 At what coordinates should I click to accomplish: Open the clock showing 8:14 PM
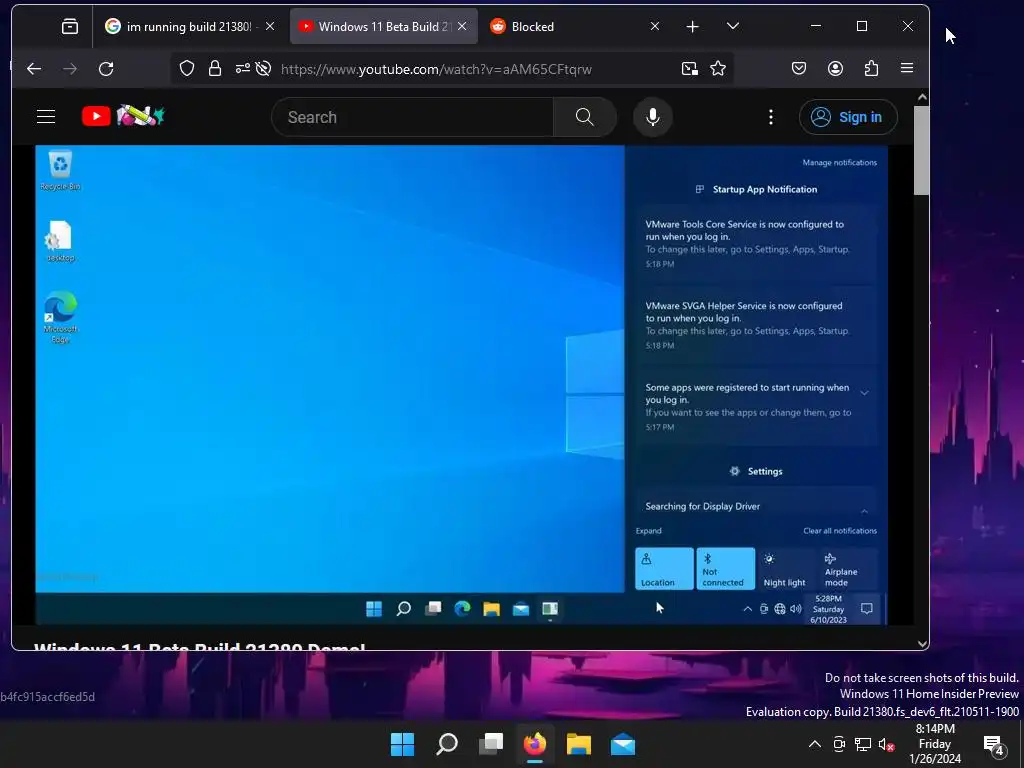(x=935, y=744)
